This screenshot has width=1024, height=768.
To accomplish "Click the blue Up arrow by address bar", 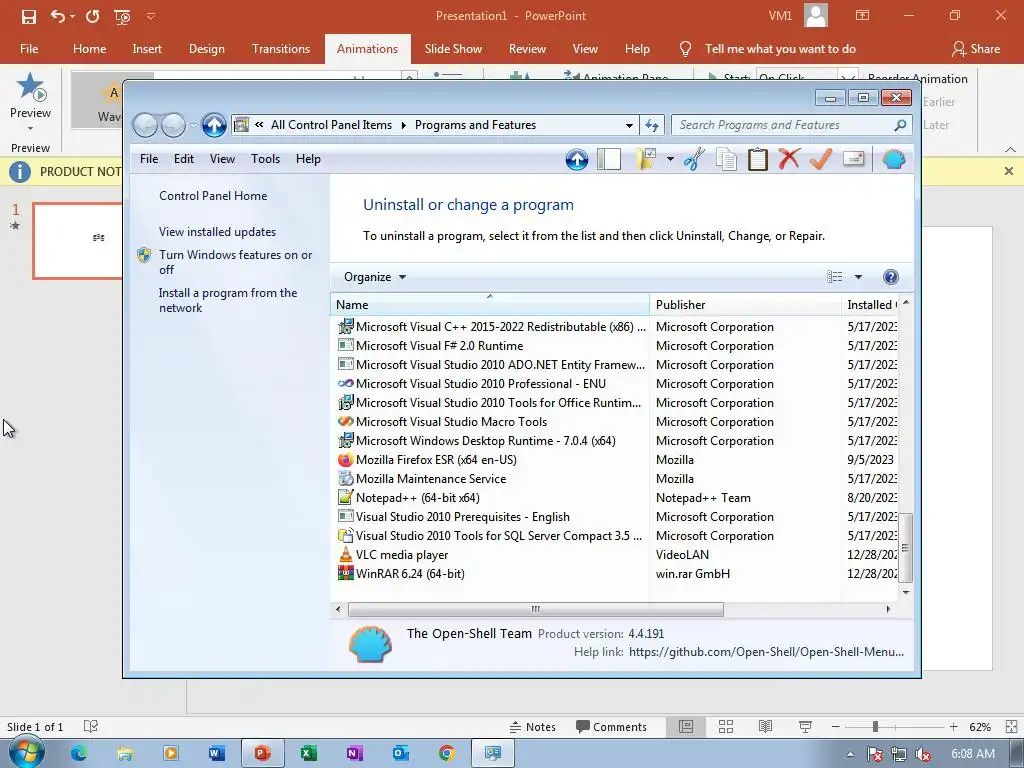I will point(214,125).
